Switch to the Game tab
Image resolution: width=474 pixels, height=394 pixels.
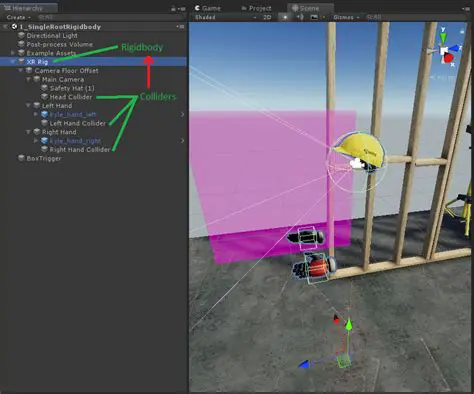click(x=208, y=8)
